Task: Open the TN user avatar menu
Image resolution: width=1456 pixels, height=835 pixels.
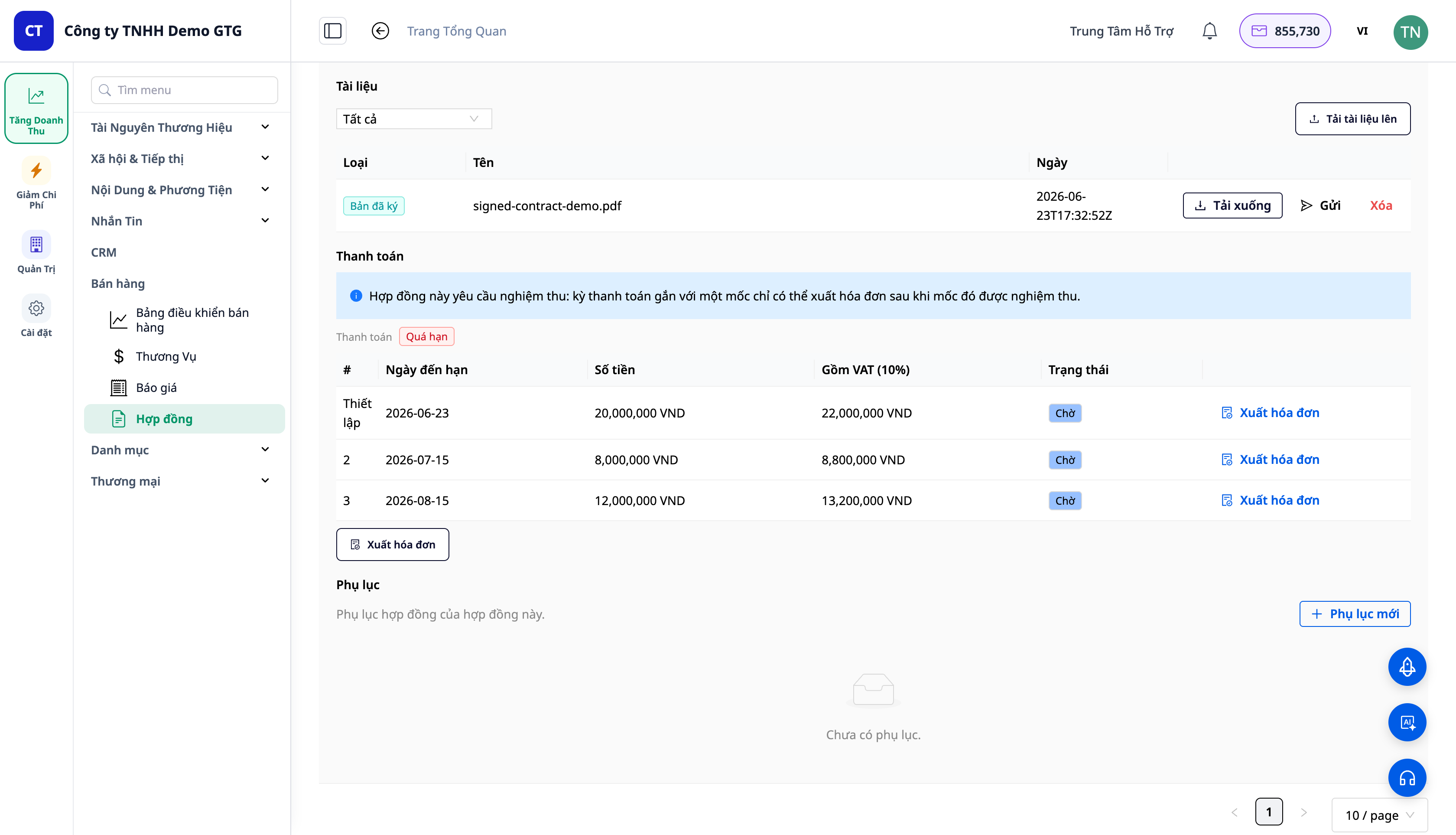Action: coord(1410,32)
